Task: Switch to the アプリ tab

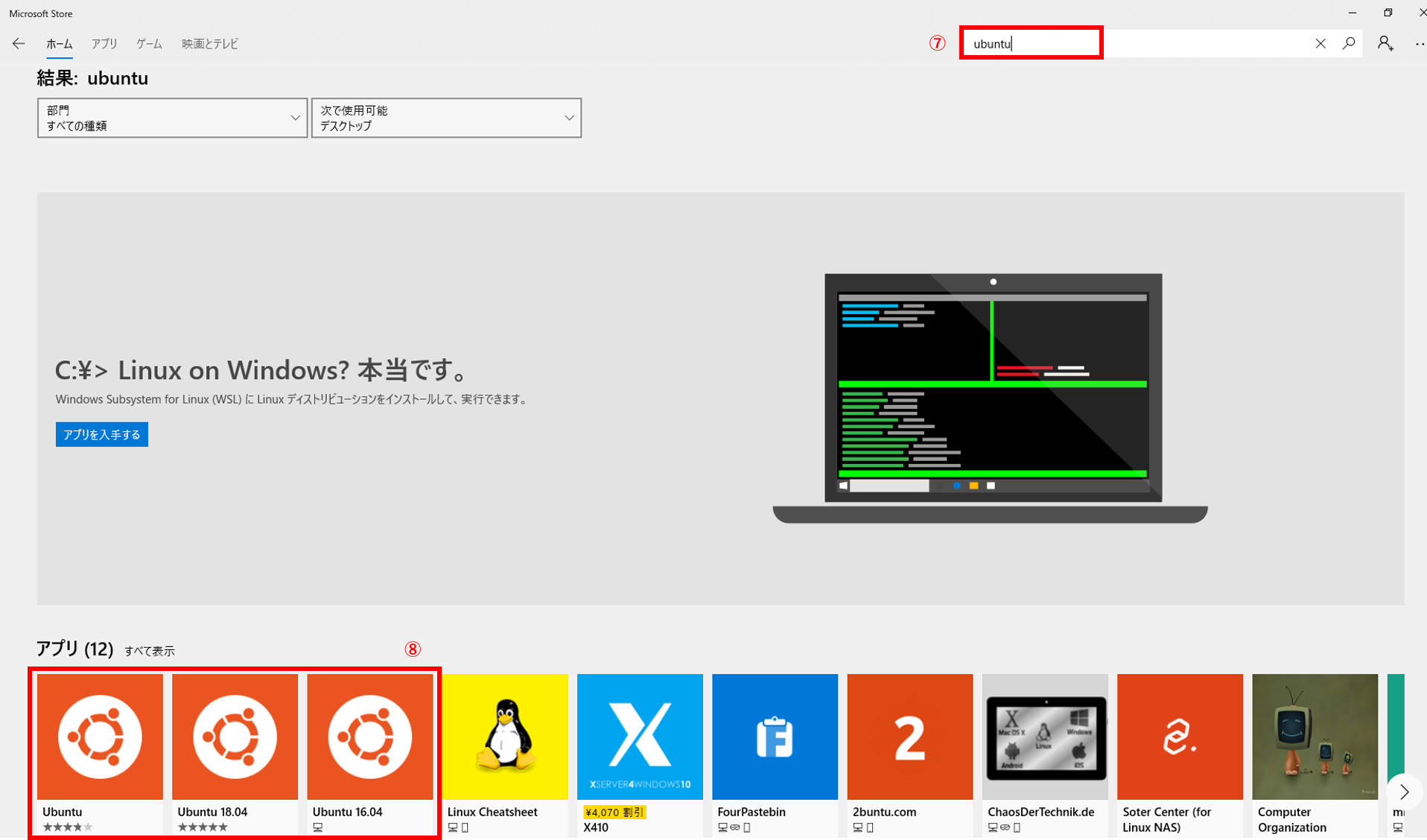Action: [104, 43]
